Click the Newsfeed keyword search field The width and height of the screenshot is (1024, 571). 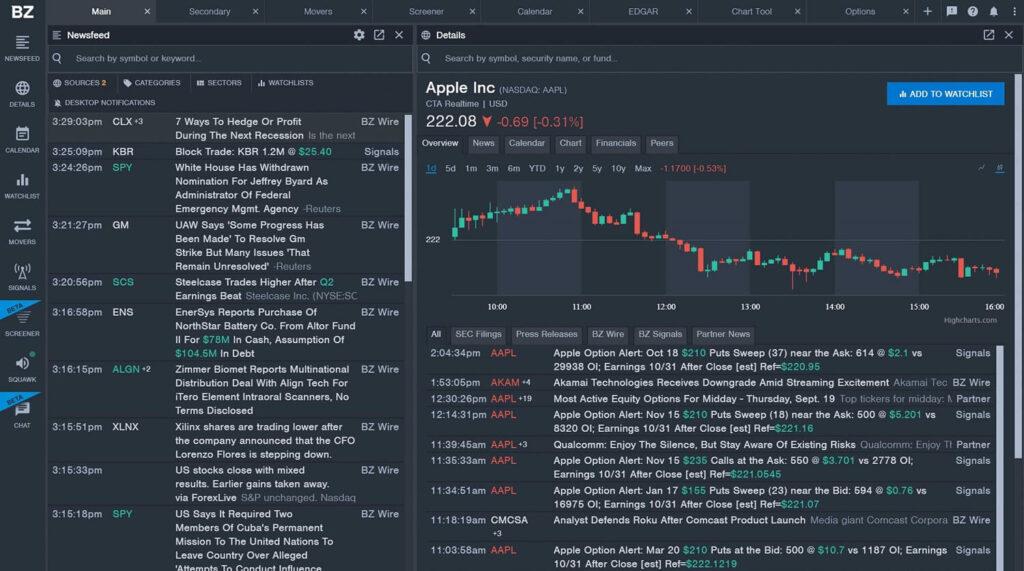(230, 58)
